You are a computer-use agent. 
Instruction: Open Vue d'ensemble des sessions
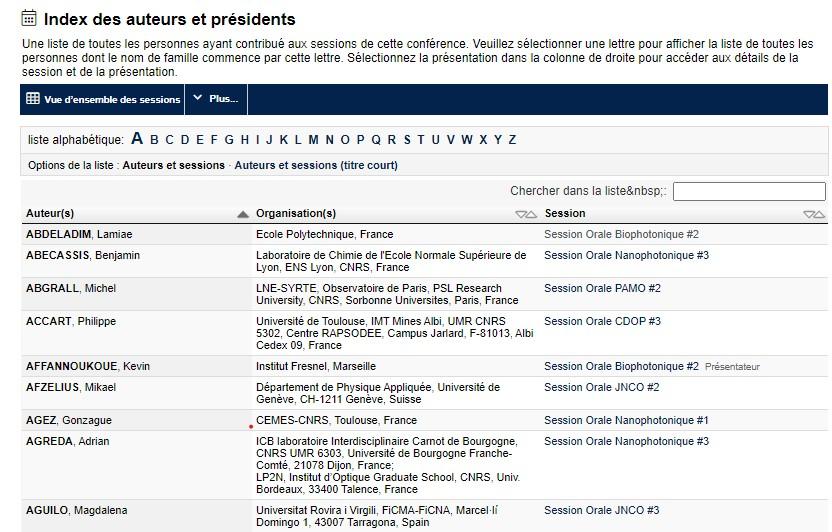[x=111, y=99]
